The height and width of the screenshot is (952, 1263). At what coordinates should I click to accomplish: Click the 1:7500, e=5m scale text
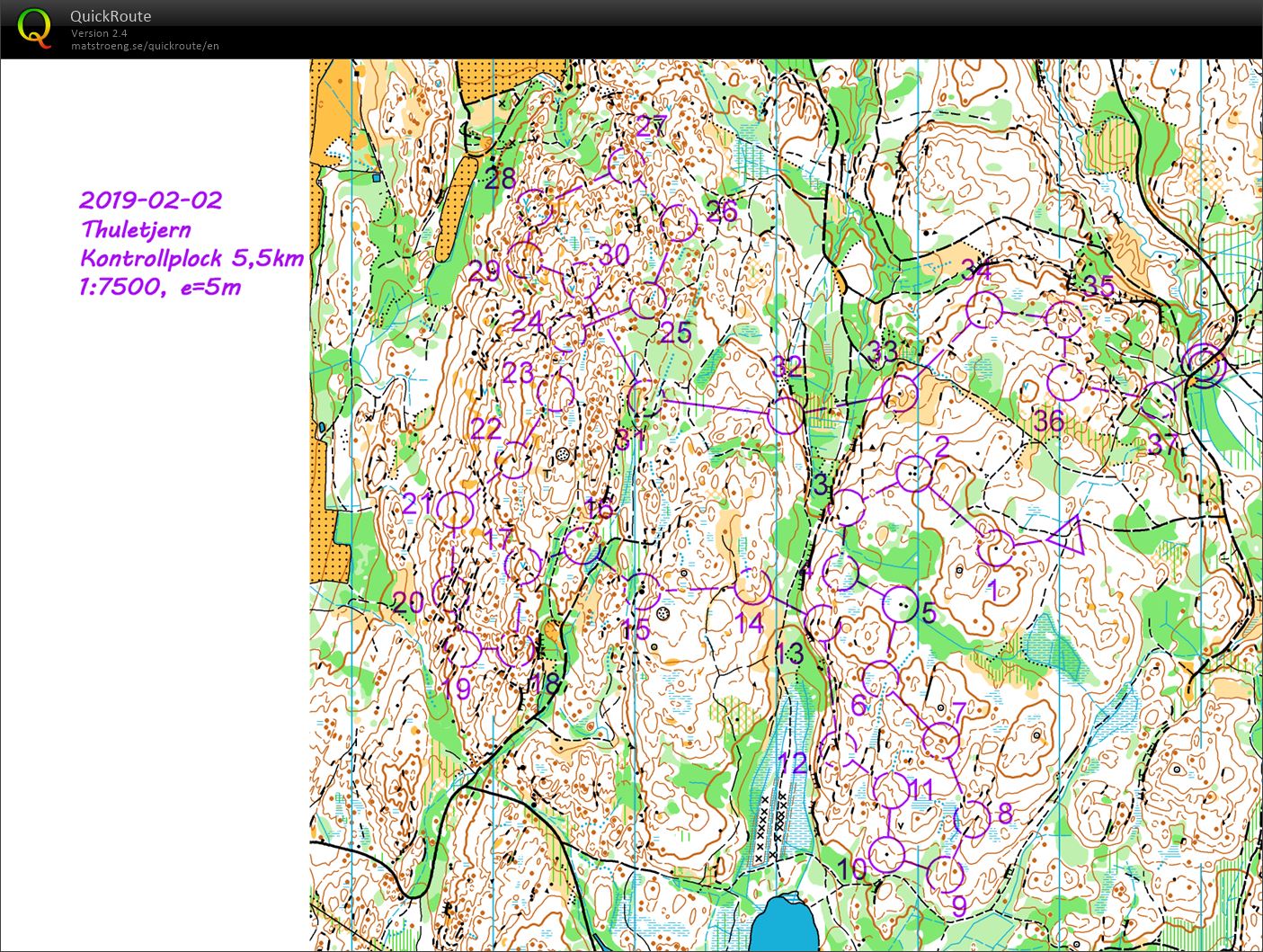tap(161, 287)
